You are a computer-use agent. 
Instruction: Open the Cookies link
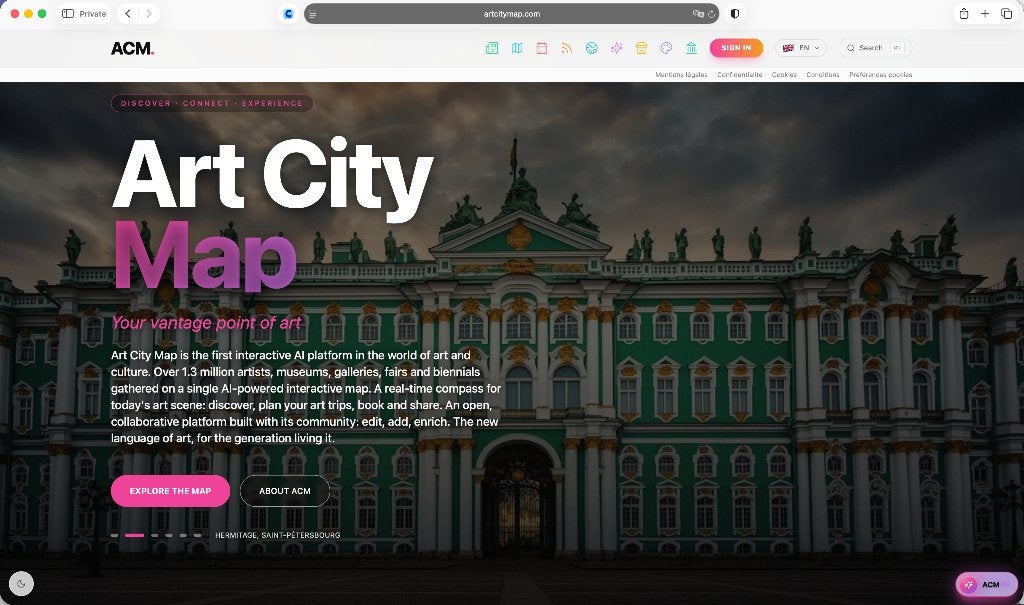click(x=784, y=74)
